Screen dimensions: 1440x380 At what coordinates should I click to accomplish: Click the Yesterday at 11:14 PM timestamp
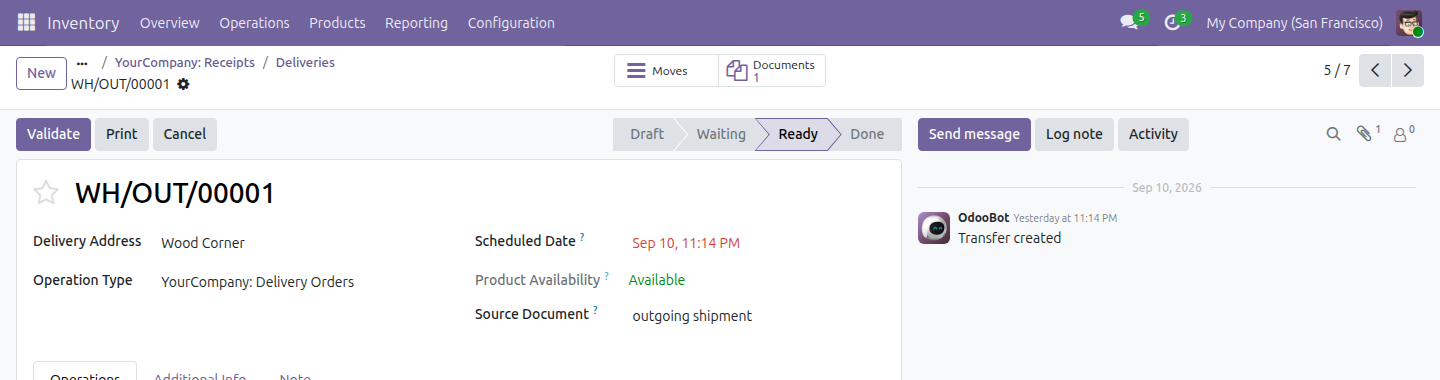pyautogui.click(x=1065, y=218)
